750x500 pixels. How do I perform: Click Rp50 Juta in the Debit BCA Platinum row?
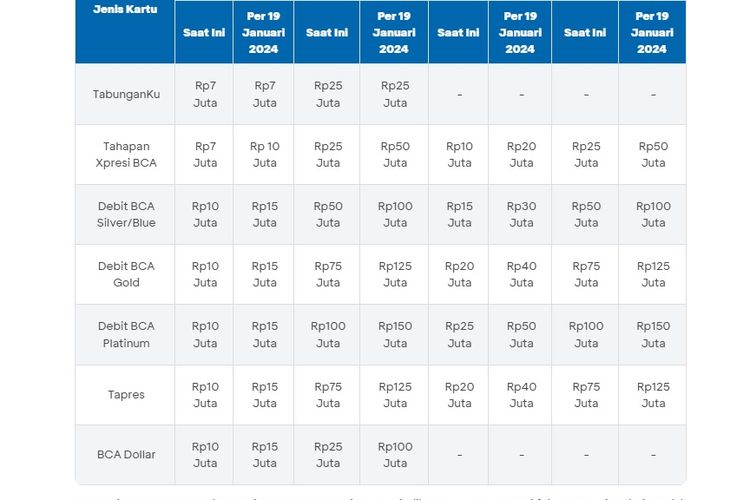[521, 334]
